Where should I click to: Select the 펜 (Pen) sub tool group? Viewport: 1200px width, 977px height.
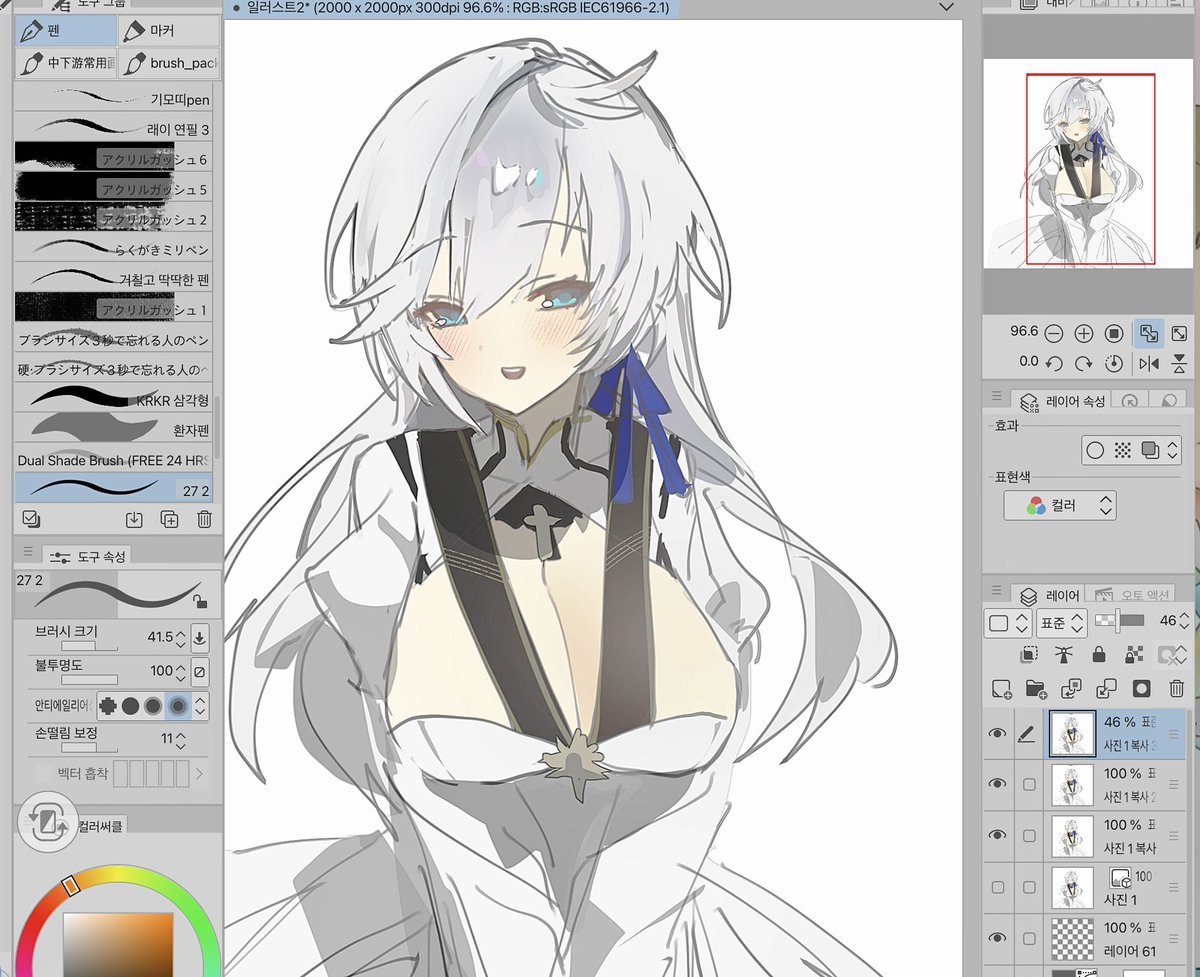click(66, 30)
